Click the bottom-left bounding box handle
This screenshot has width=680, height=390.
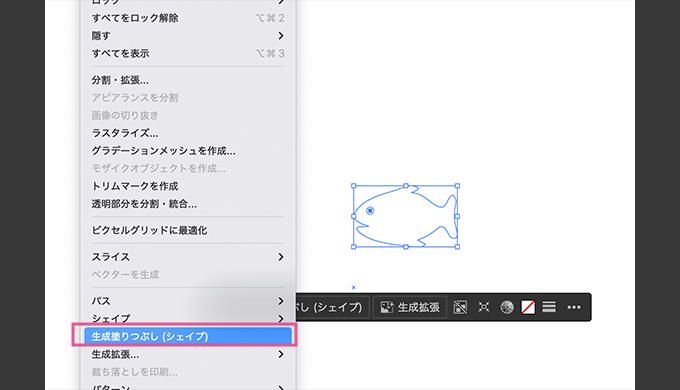coord(353,247)
